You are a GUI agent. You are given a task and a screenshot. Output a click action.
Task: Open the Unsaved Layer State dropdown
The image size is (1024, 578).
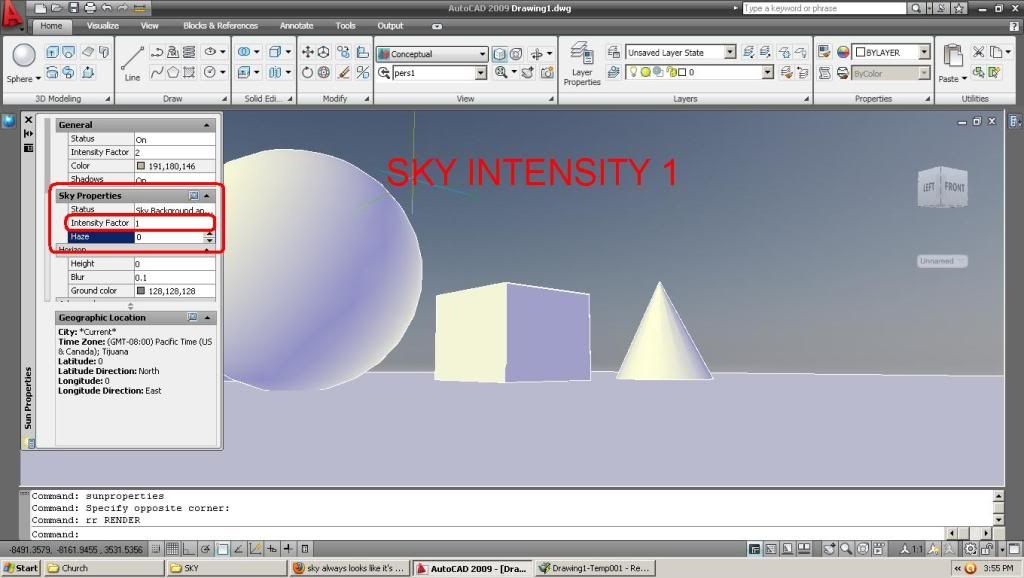(x=730, y=52)
